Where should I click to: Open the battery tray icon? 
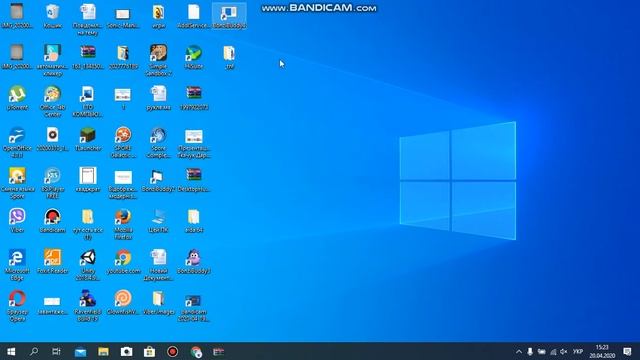click(x=541, y=351)
